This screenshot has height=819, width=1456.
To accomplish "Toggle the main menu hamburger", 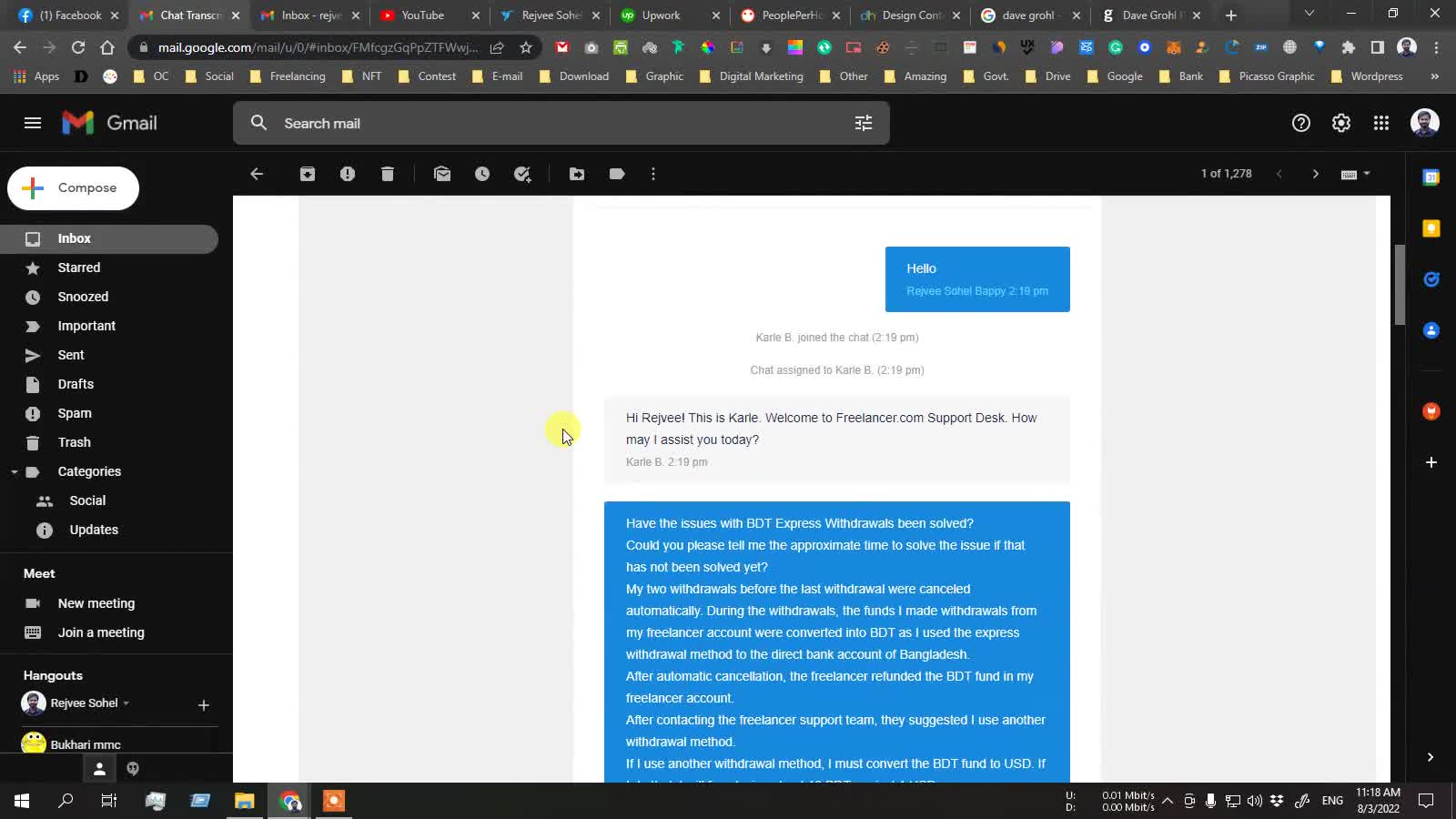I will click(33, 123).
